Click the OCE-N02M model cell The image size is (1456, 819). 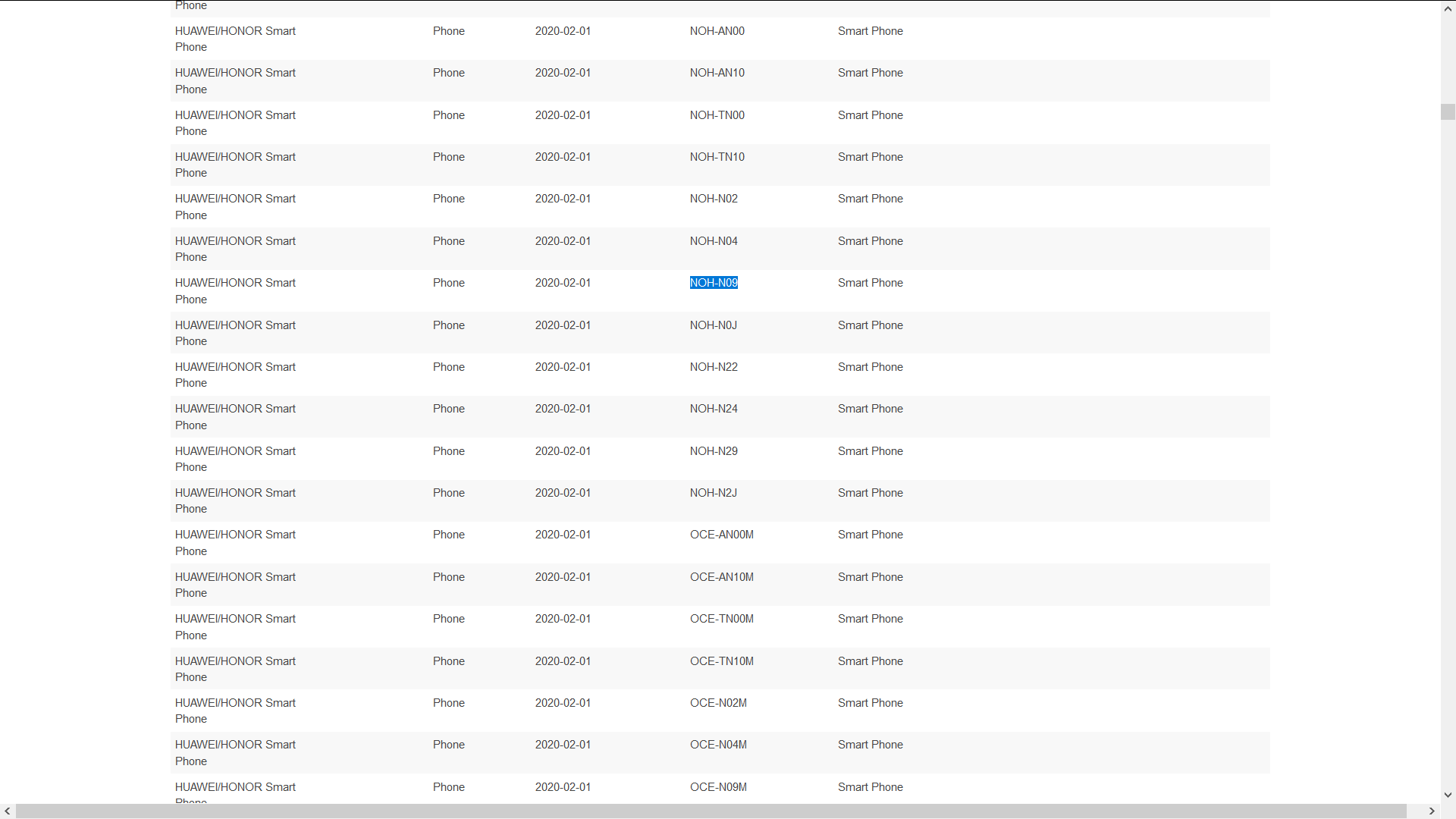(718, 703)
